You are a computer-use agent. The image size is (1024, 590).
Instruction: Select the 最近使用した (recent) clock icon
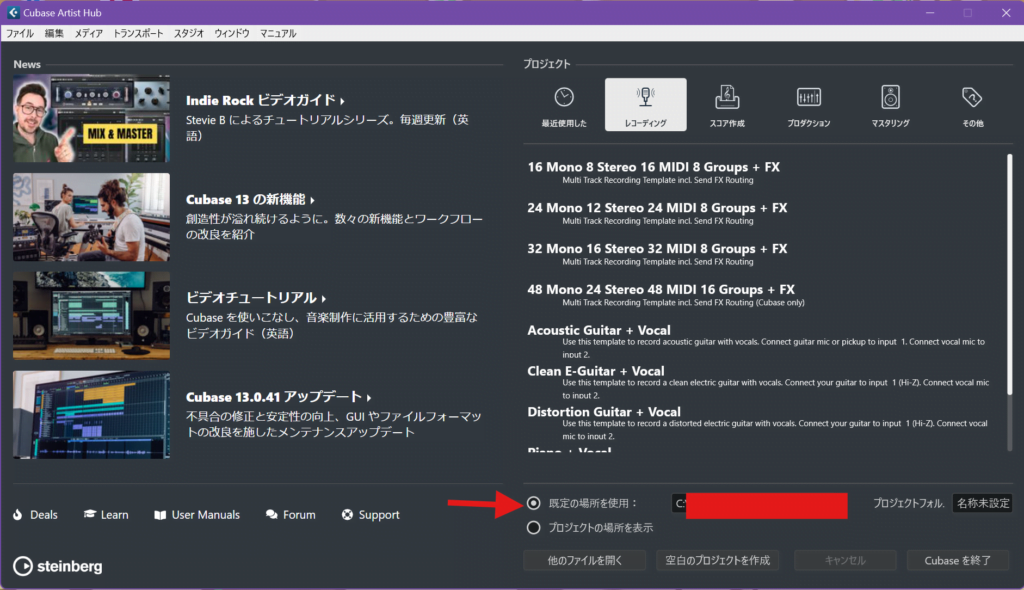click(x=564, y=97)
